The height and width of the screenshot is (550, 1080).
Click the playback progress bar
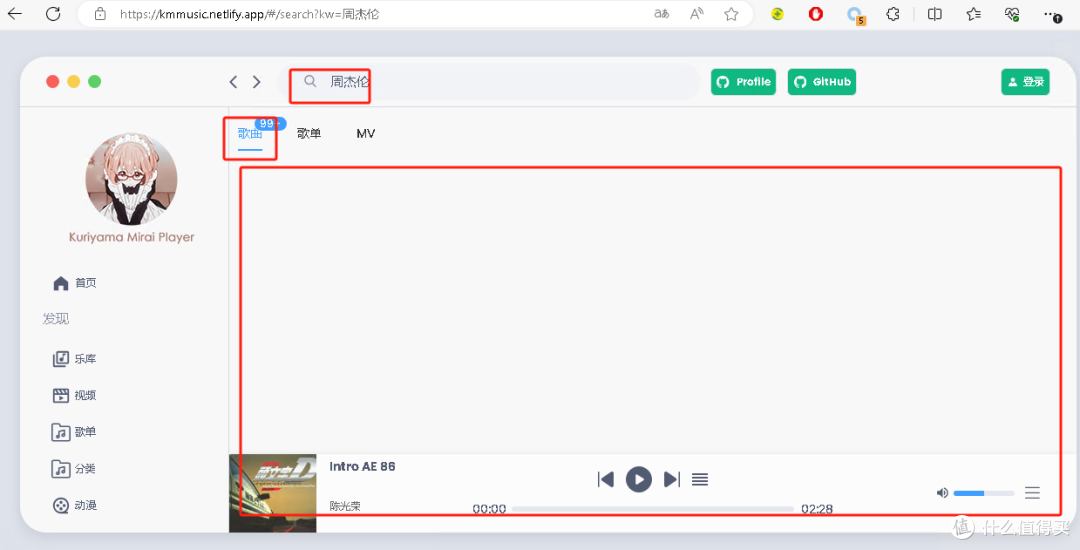[653, 509]
